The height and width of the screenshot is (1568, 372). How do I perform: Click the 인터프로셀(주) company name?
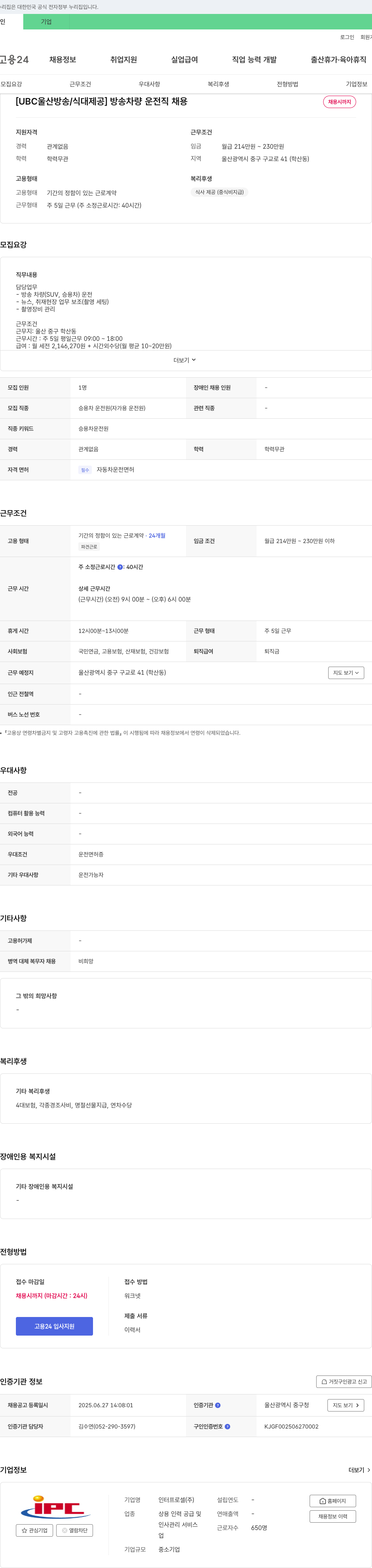177,1500
